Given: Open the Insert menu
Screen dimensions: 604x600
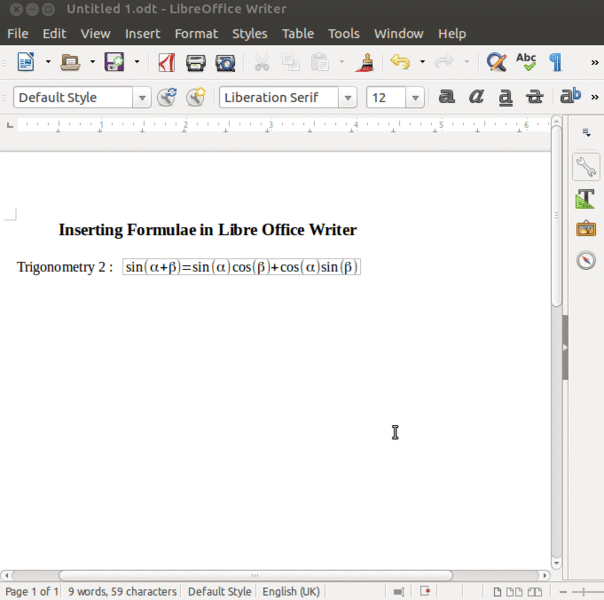Looking at the screenshot, I should (143, 34).
